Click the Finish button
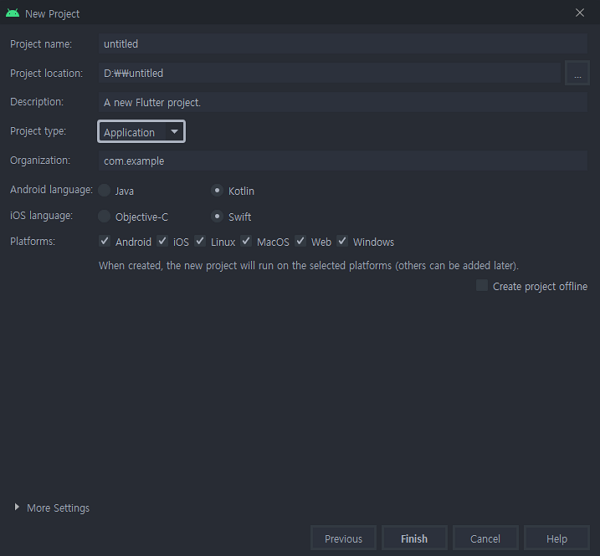 pyautogui.click(x=414, y=538)
